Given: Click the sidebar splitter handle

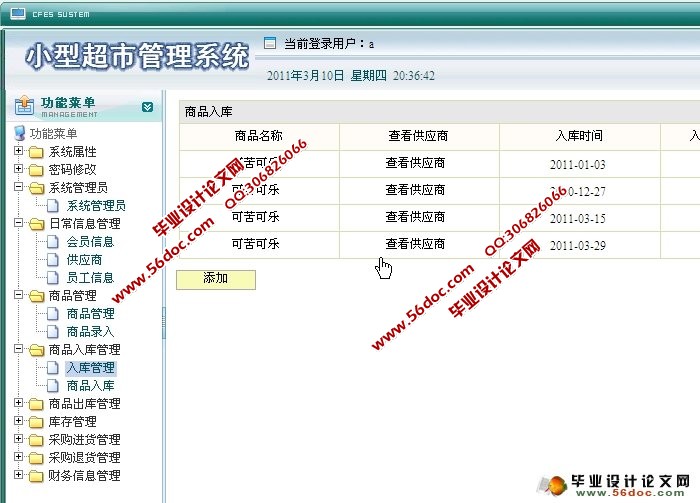Looking at the screenshot, I should coord(164,323).
